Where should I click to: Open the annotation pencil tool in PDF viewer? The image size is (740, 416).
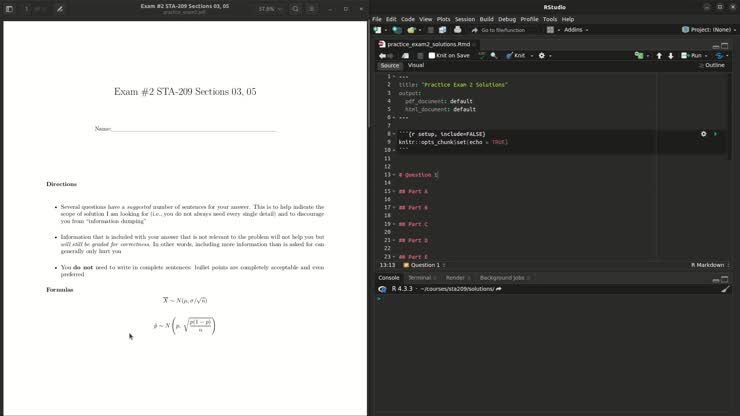coord(59,8)
